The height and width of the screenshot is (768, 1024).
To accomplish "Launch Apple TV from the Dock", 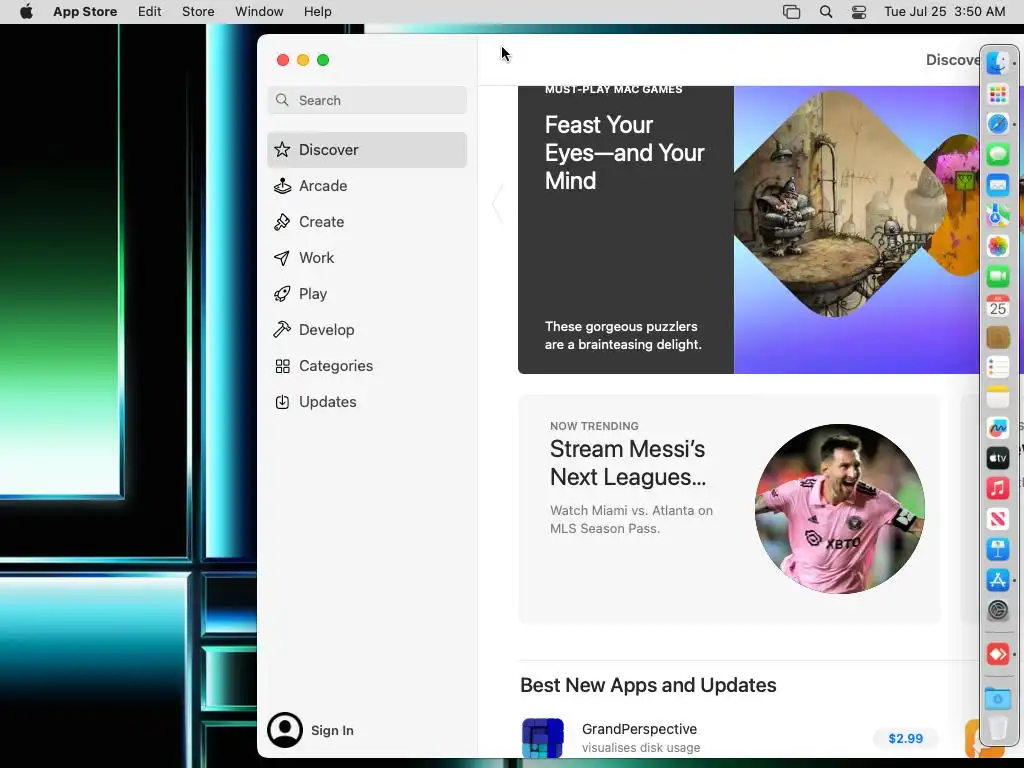I will click(997, 458).
